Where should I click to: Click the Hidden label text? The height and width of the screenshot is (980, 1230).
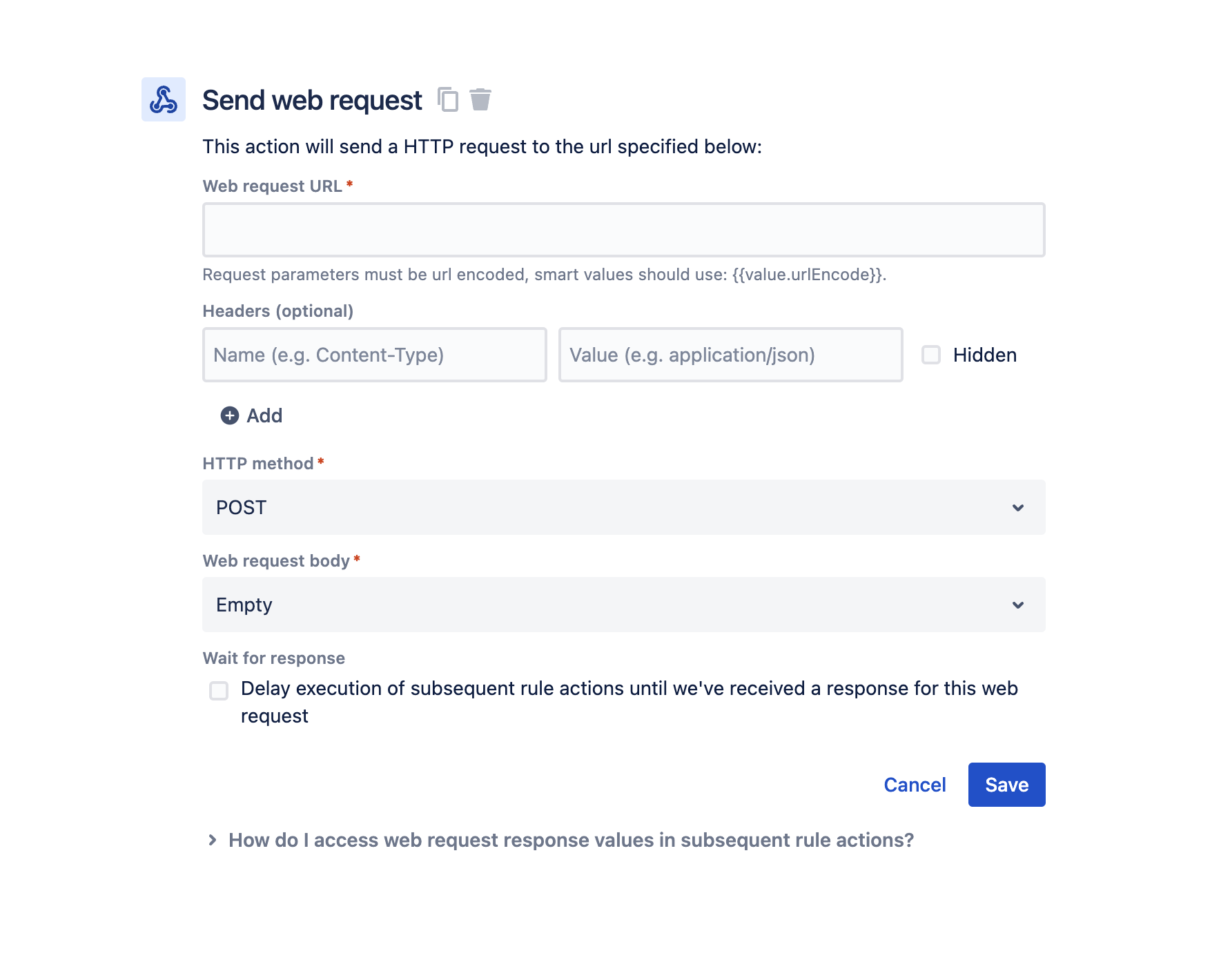(x=984, y=355)
